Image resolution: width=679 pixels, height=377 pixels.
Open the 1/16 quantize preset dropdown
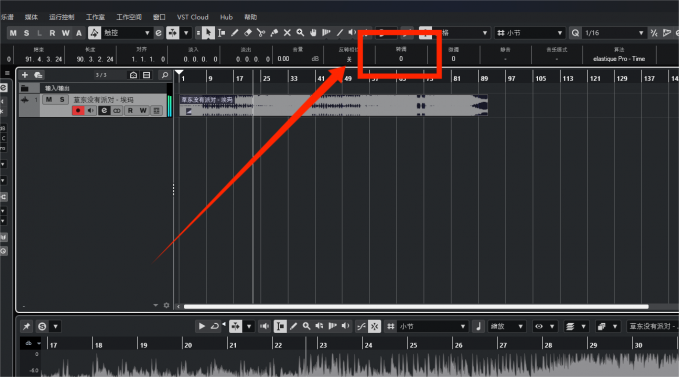coord(613,33)
